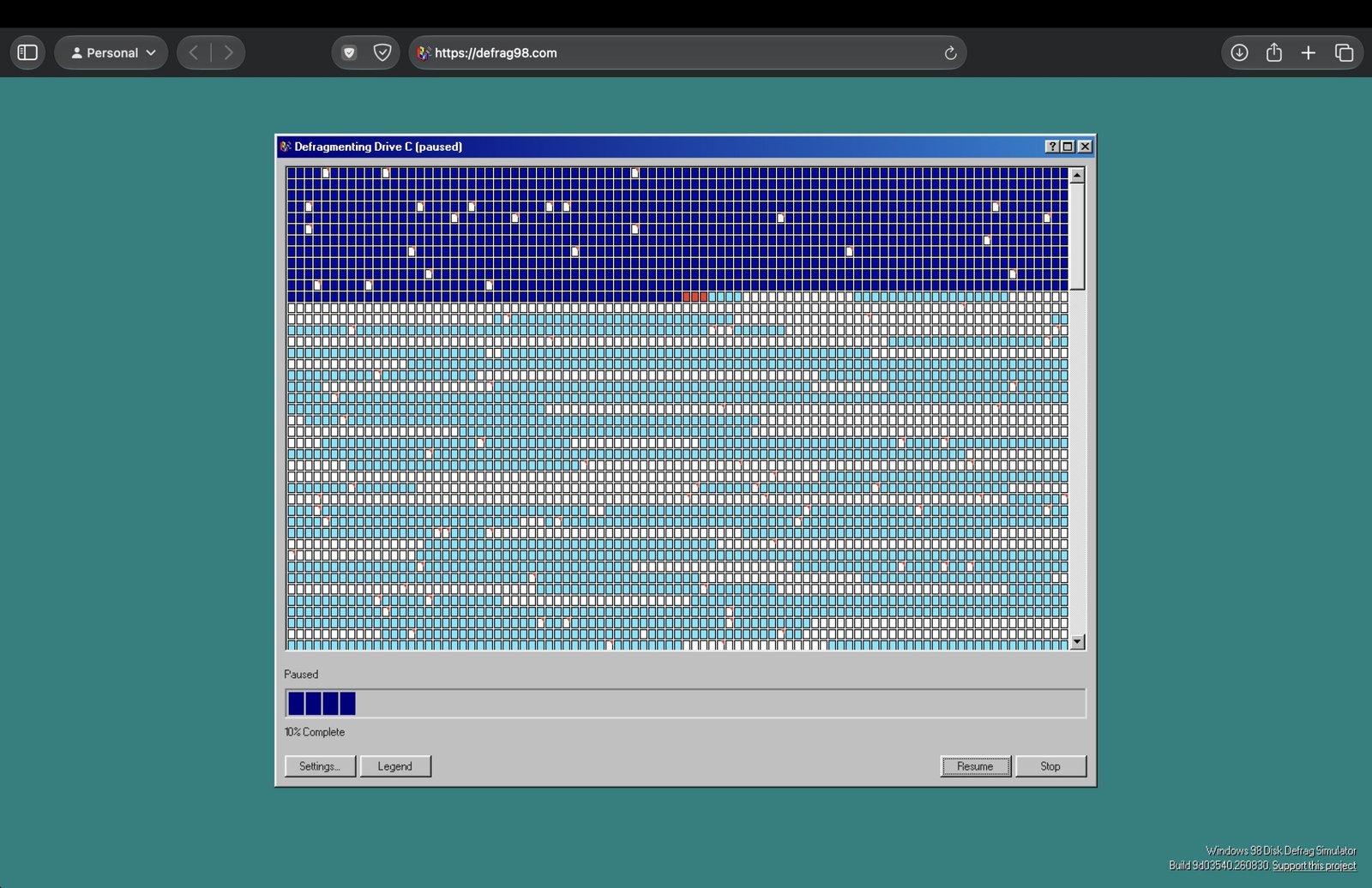This screenshot has height=888, width=1372.
Task: Click the scroll up arrow
Action: pyautogui.click(x=1078, y=175)
